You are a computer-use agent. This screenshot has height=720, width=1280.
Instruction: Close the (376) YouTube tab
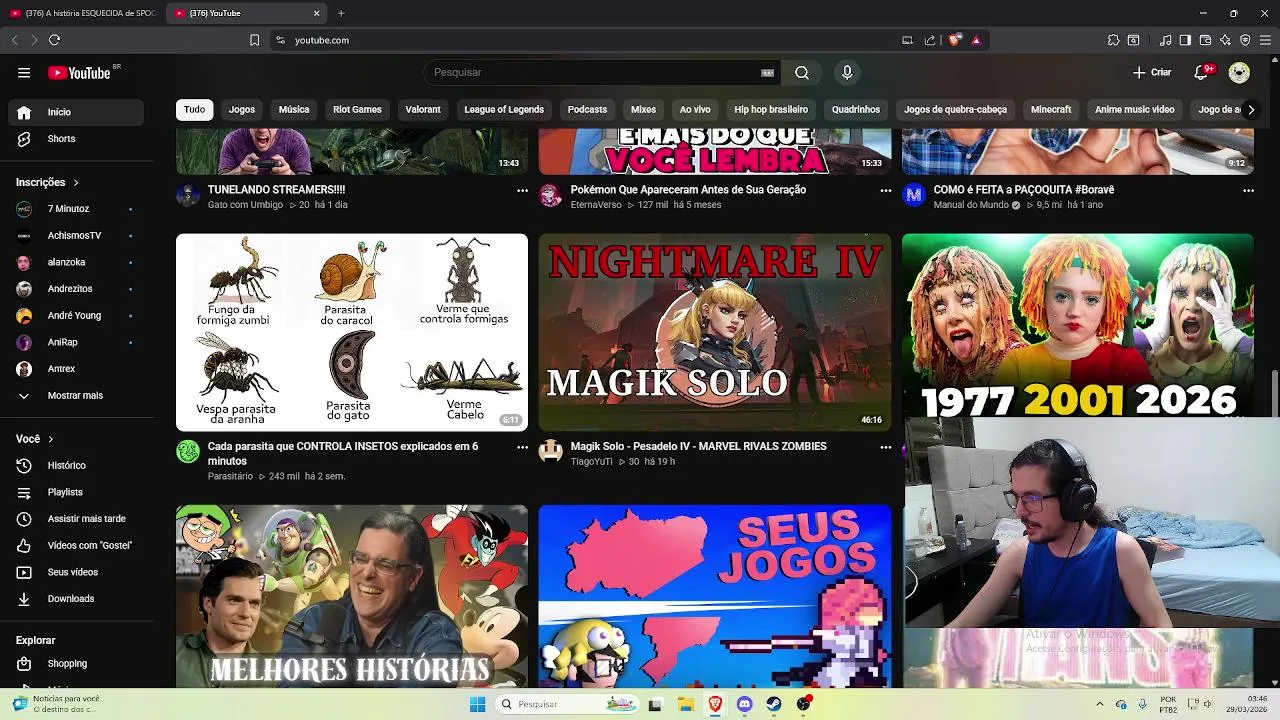pos(317,13)
